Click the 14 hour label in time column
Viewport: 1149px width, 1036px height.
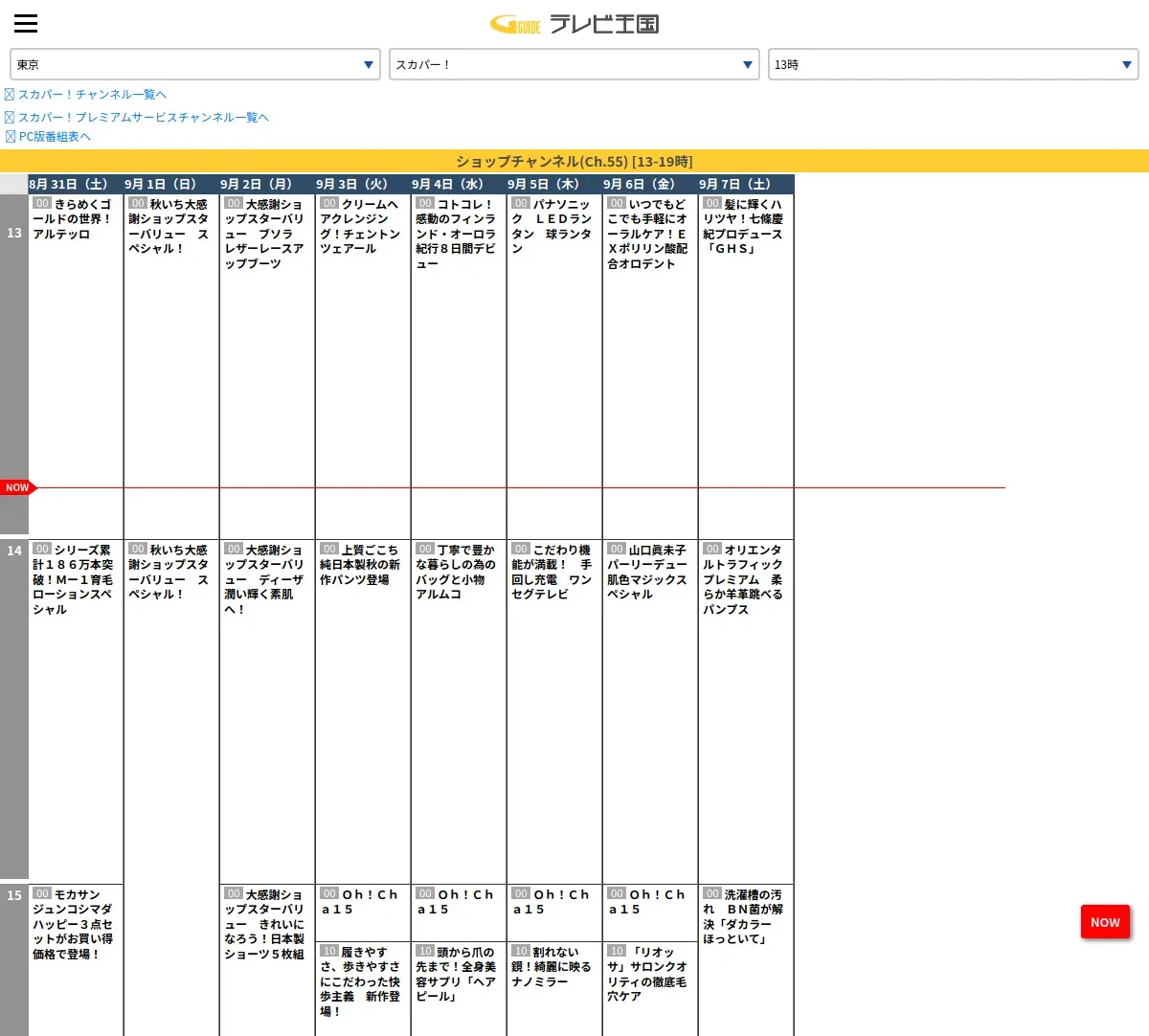[x=14, y=551]
